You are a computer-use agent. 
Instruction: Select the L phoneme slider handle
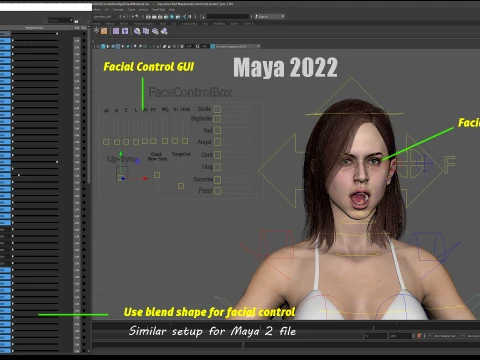click(136, 142)
